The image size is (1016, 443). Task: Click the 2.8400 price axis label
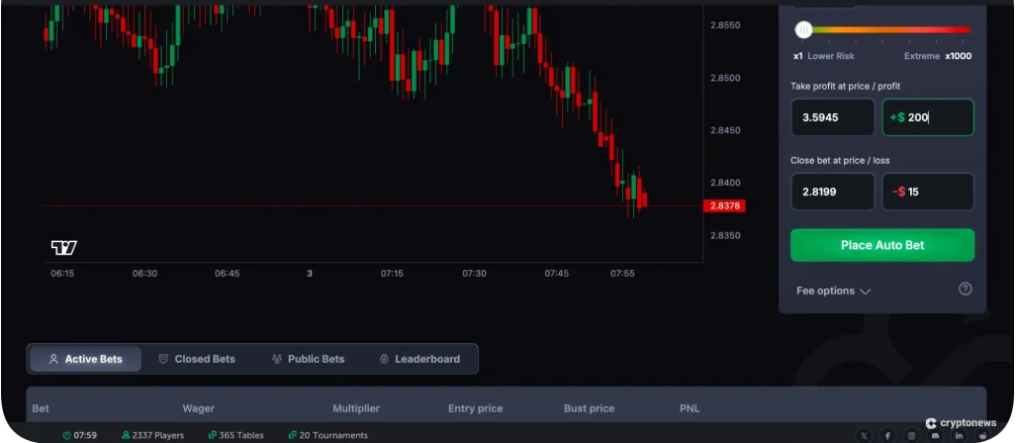coord(725,183)
